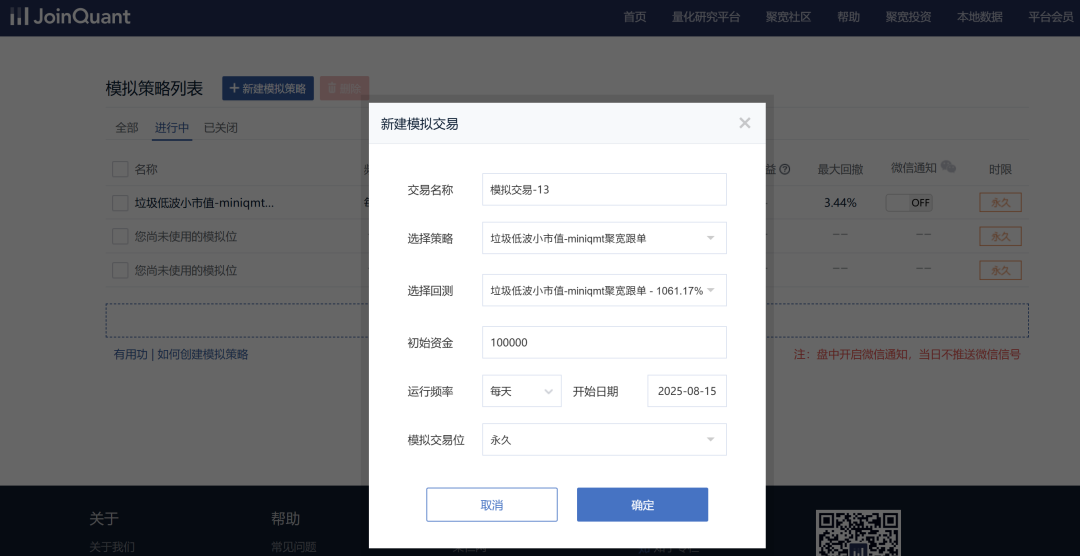Open the 选择策略 dropdown
Viewport: 1080px width, 556px height.
(x=604, y=238)
